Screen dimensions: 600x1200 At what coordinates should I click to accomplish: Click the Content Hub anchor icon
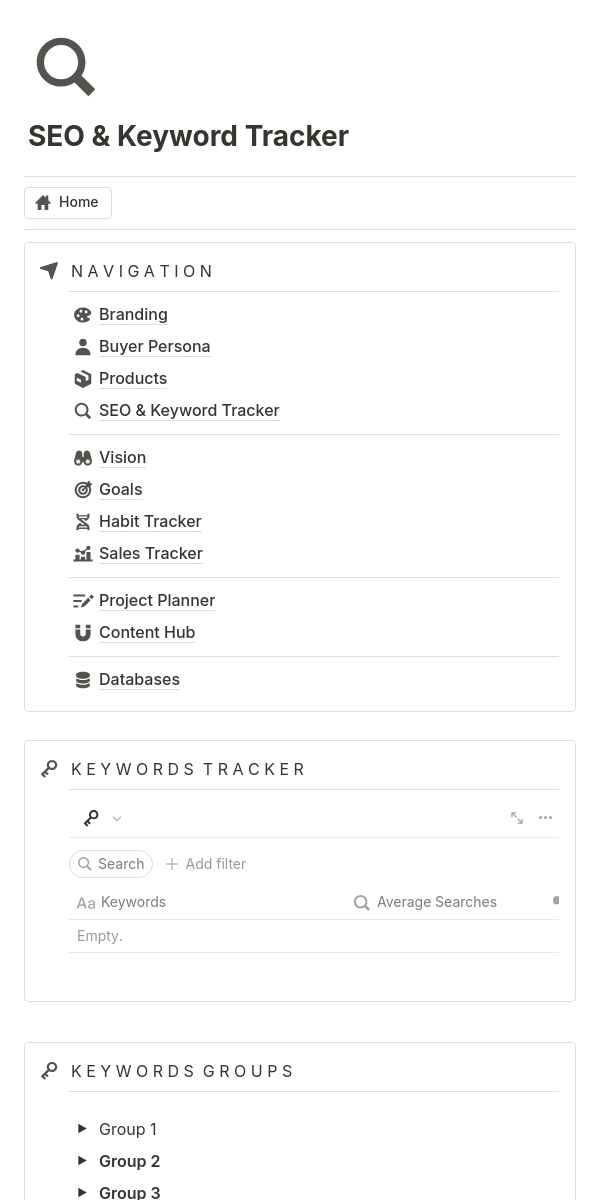tap(83, 632)
